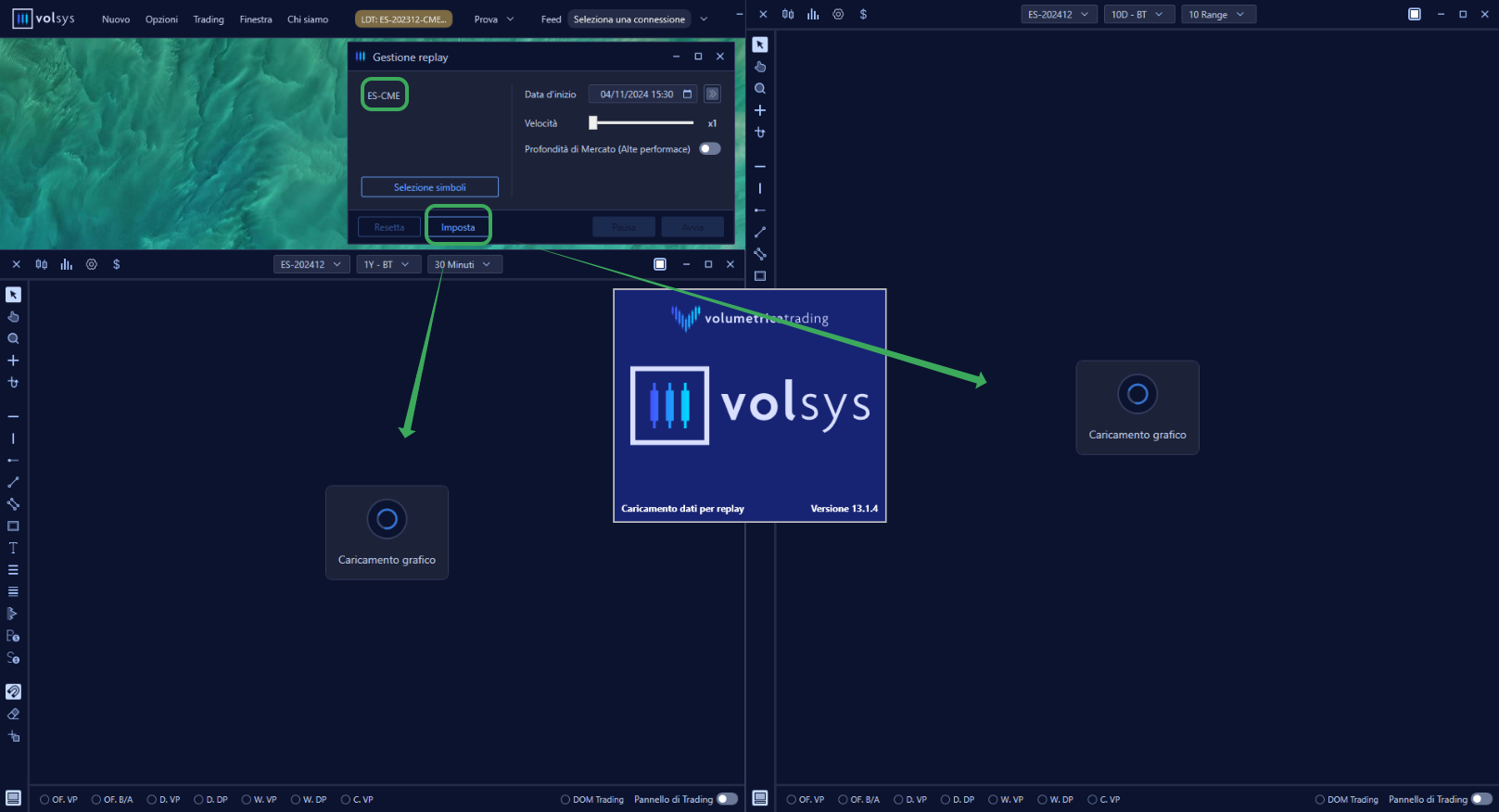This screenshot has width=1499, height=812.
Task: Open 10D - BT period dropdown
Action: point(1138,14)
